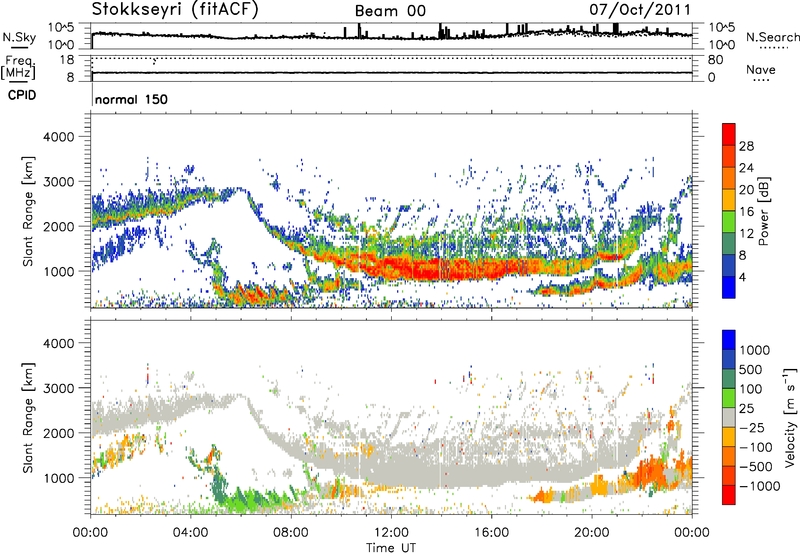Image resolution: width=800 pixels, height=554 pixels.
Task: Click the '12:00' time axis tick label
Action: [391, 533]
